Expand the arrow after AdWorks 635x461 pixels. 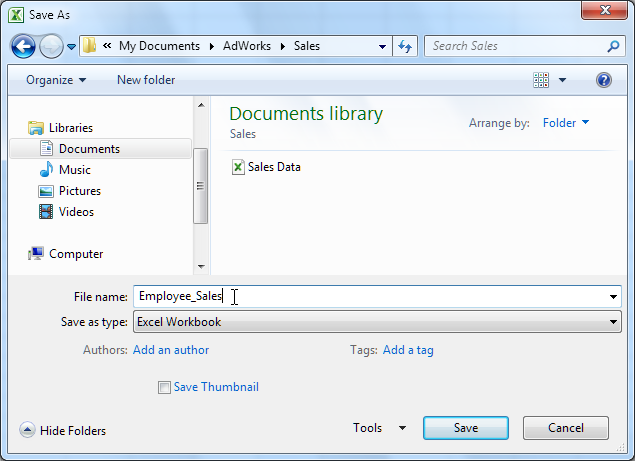[x=283, y=46]
